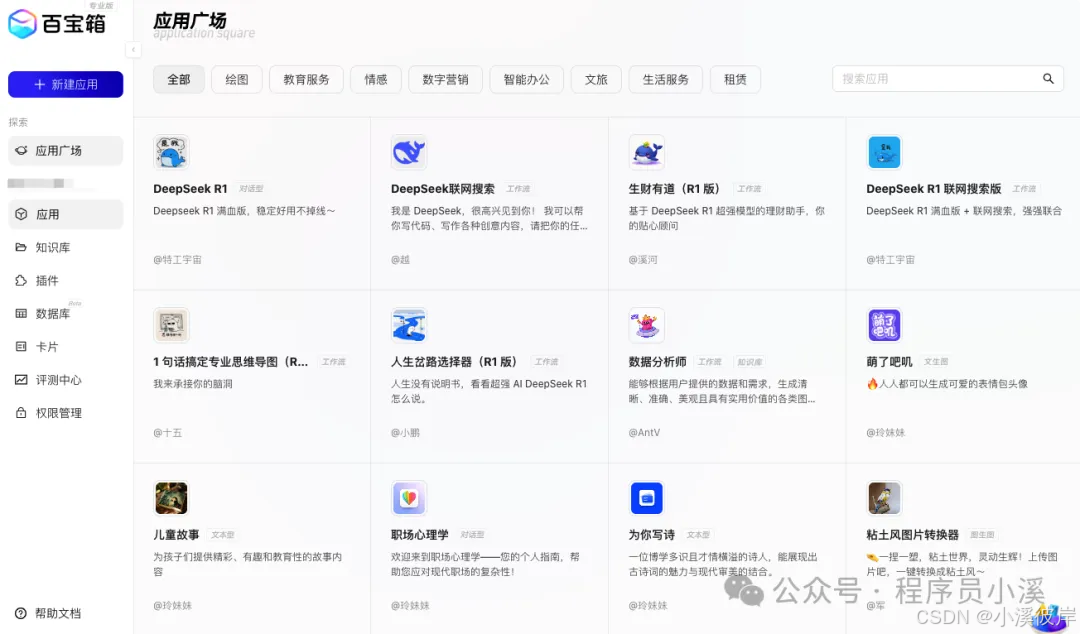Click the 权限管理 lock icon
Image resolution: width=1080 pixels, height=634 pixels.
coord(21,413)
